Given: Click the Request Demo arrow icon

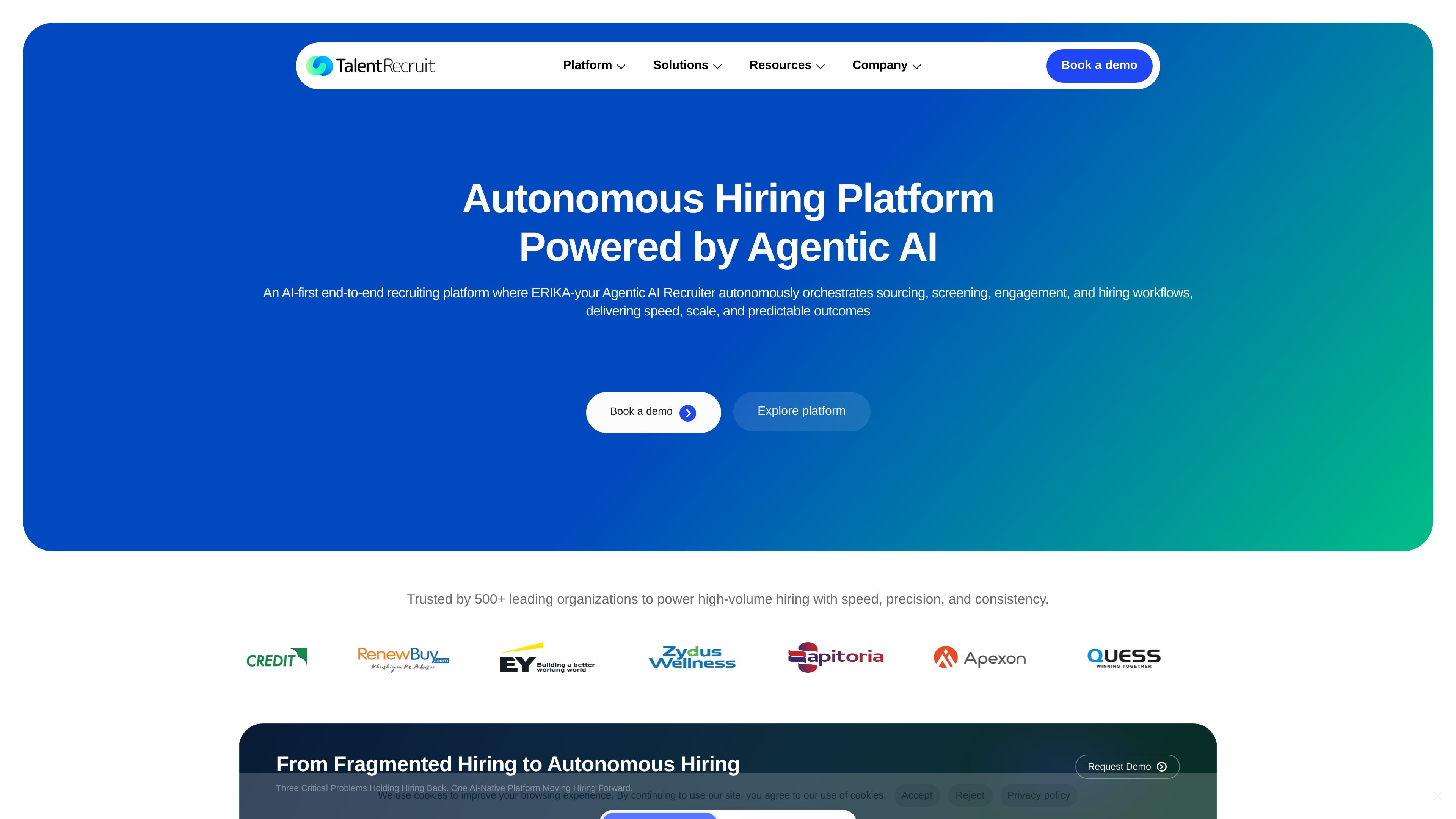Looking at the screenshot, I should [x=1161, y=767].
